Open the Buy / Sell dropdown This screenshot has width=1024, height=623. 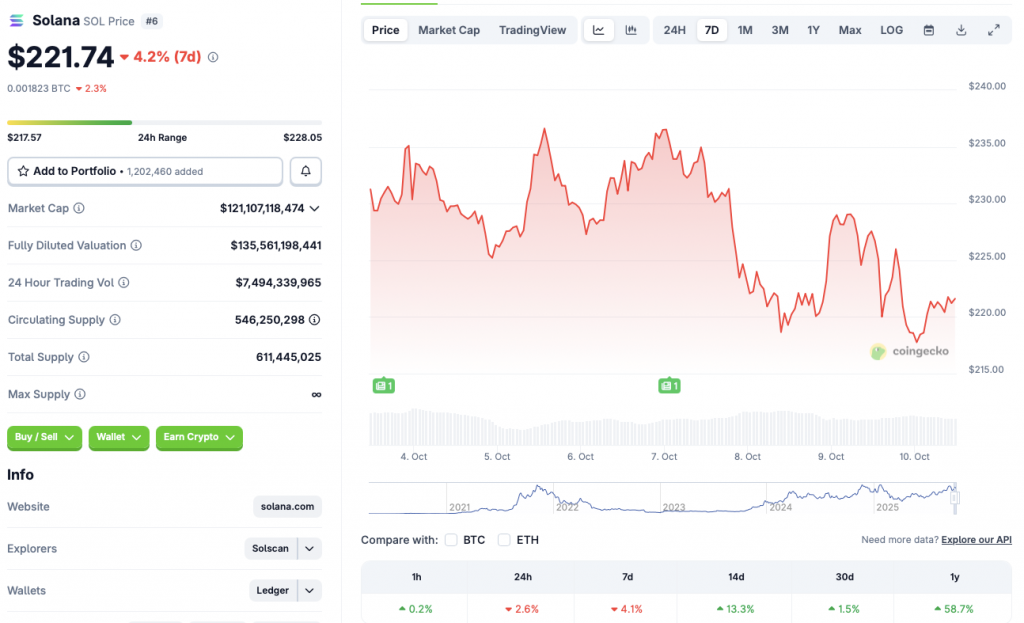coord(45,437)
